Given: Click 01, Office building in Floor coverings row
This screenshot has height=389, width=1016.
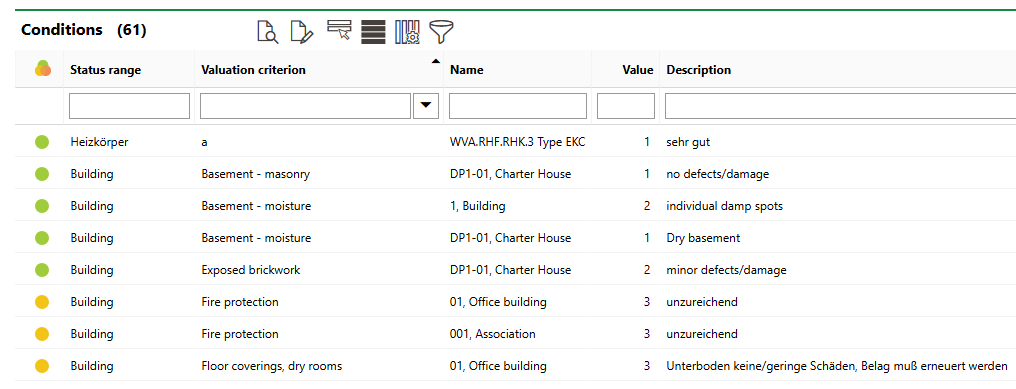Looking at the screenshot, I should click(x=498, y=366).
